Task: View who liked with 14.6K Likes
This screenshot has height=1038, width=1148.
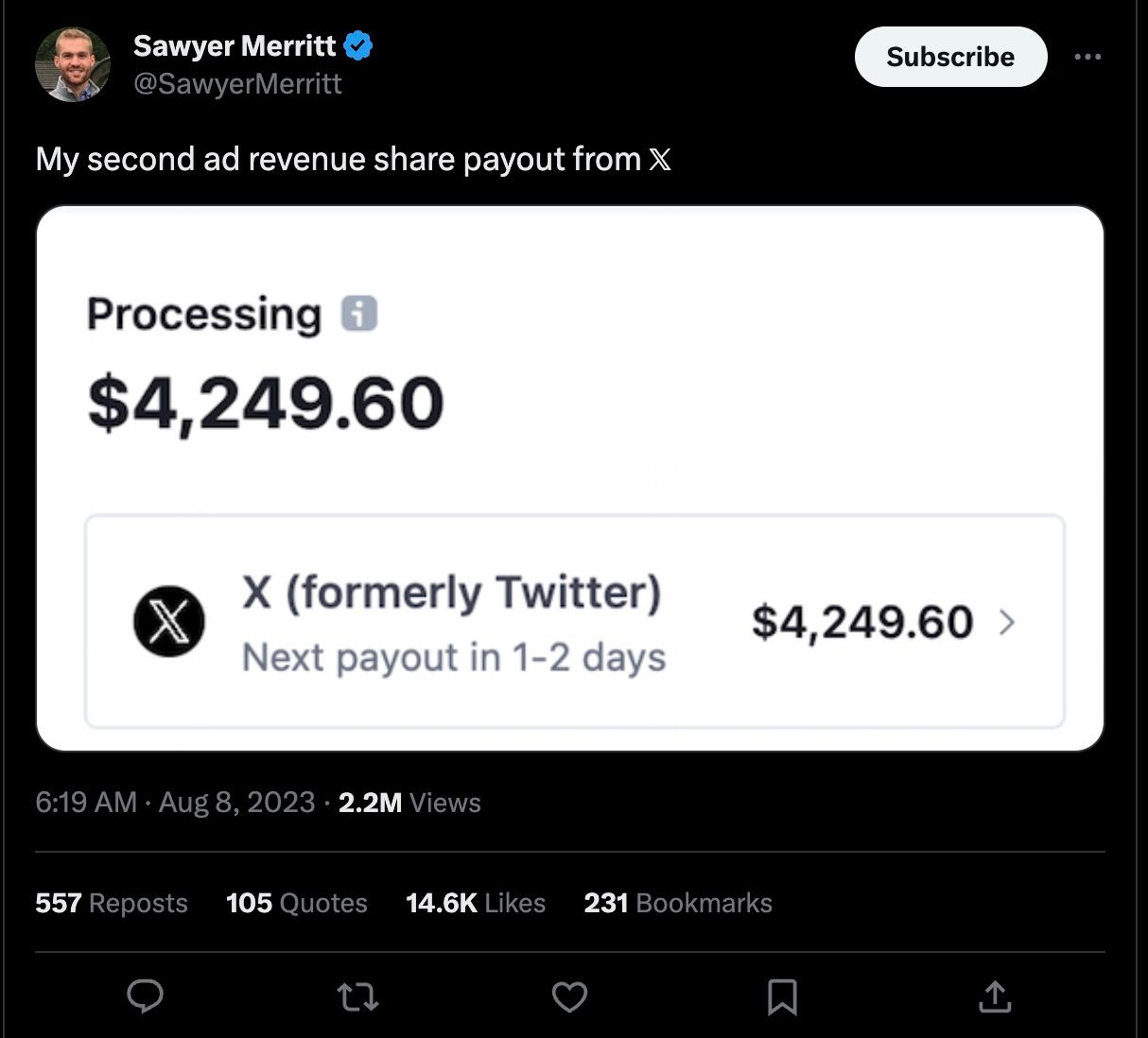Action: click(x=476, y=903)
